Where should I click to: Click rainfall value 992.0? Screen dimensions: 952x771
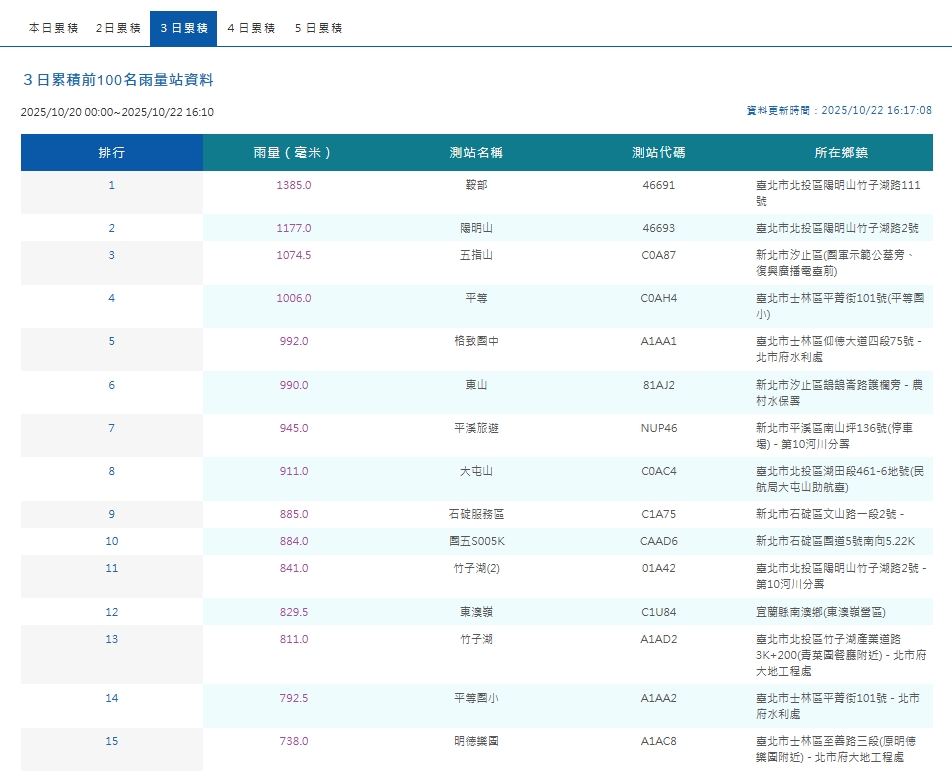point(294,341)
